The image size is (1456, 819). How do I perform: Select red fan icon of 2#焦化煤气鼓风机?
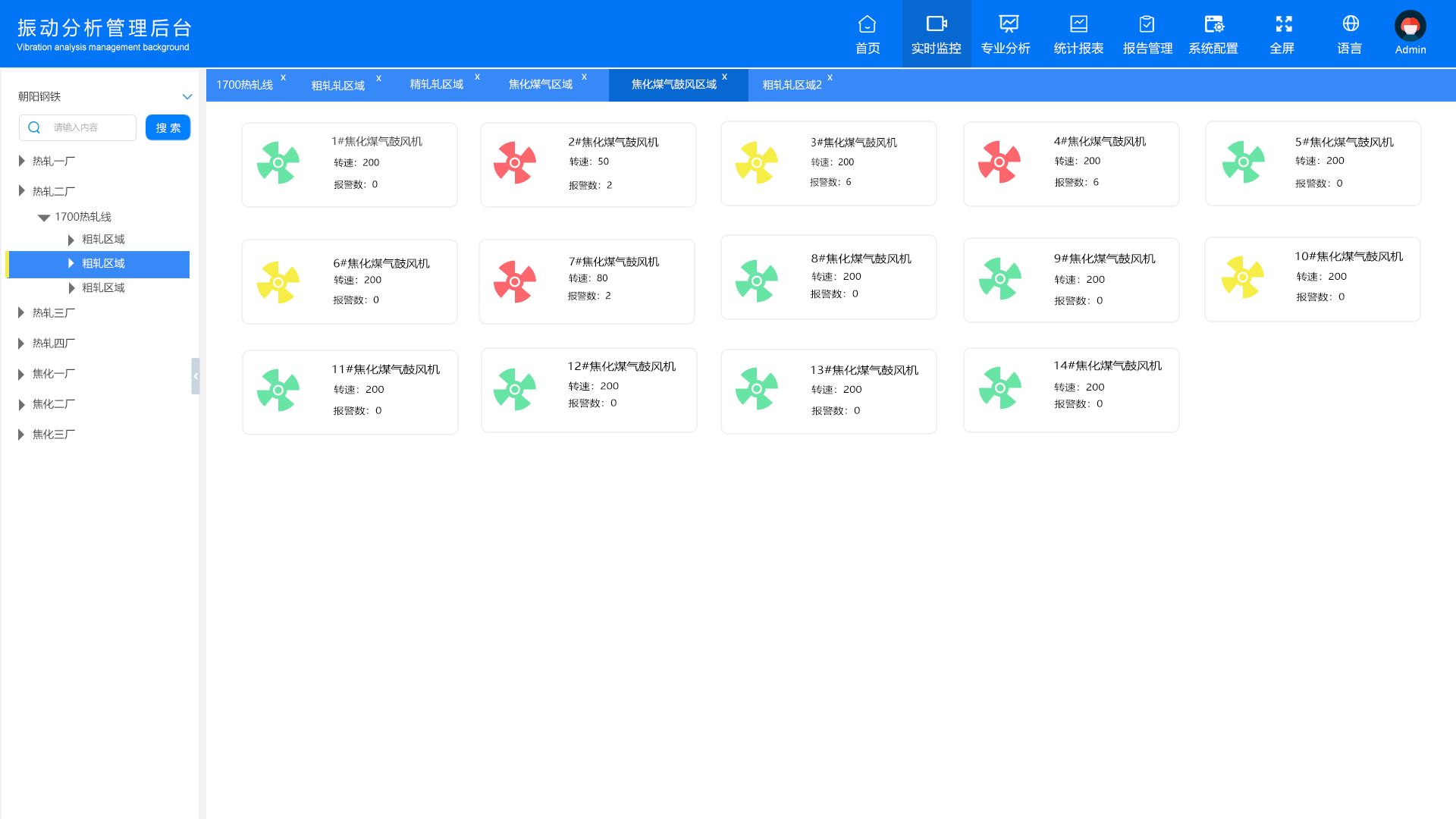click(x=515, y=162)
